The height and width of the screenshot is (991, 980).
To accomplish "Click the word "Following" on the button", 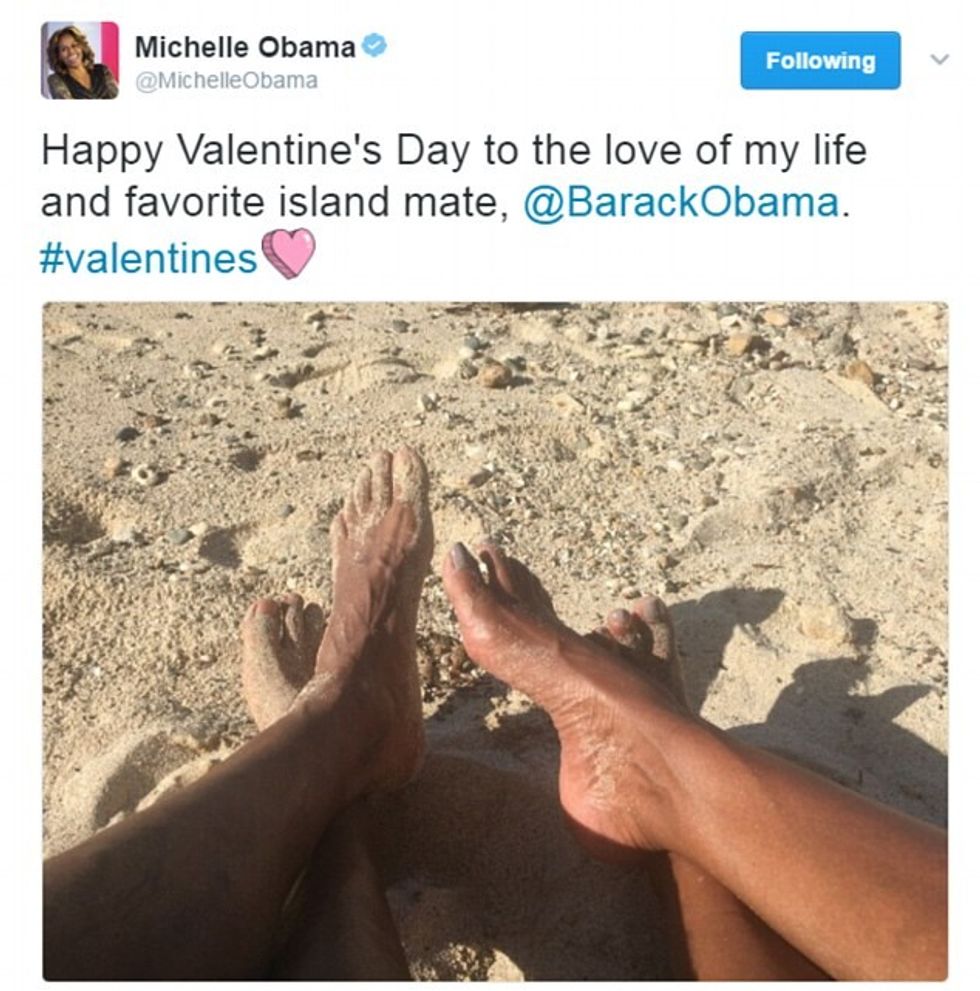I will [x=820, y=61].
